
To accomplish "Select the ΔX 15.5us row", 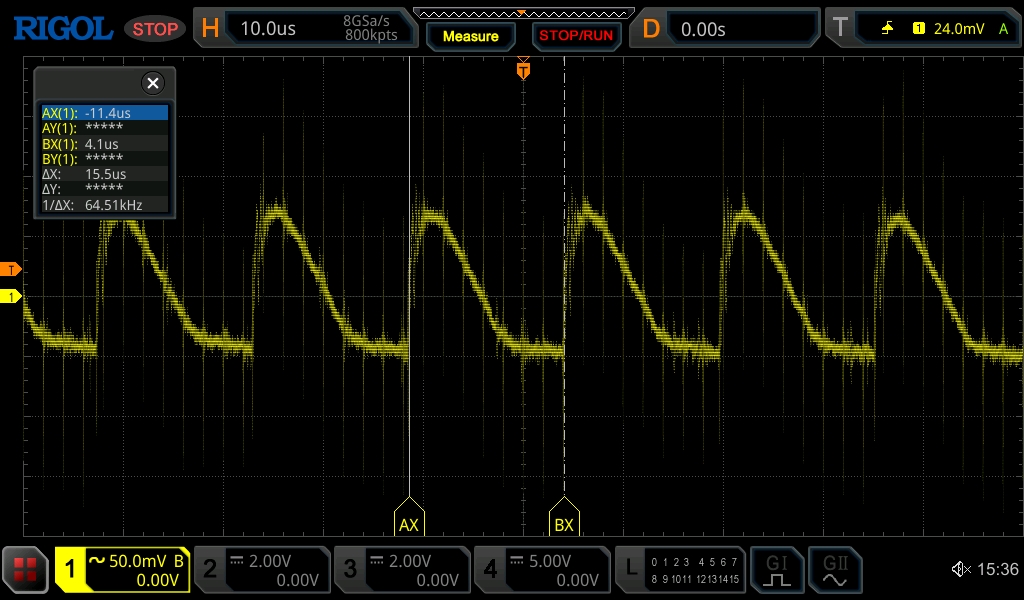I will pyautogui.click(x=104, y=174).
